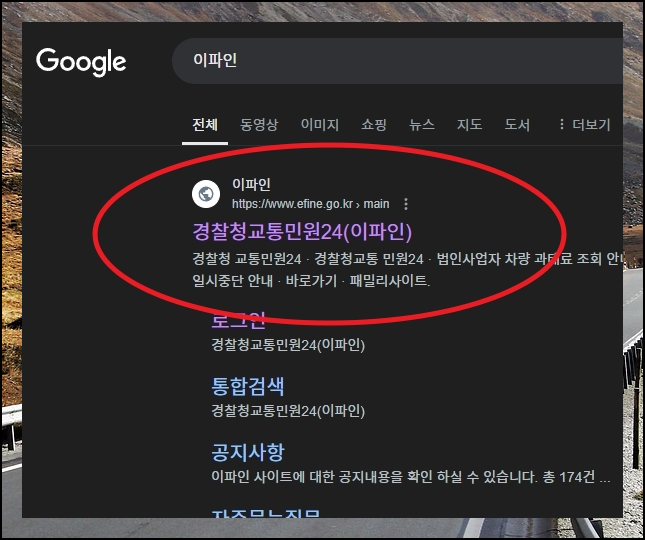The image size is (645, 540).
Task: Open the 공지사항 sitelink
Action: point(248,452)
